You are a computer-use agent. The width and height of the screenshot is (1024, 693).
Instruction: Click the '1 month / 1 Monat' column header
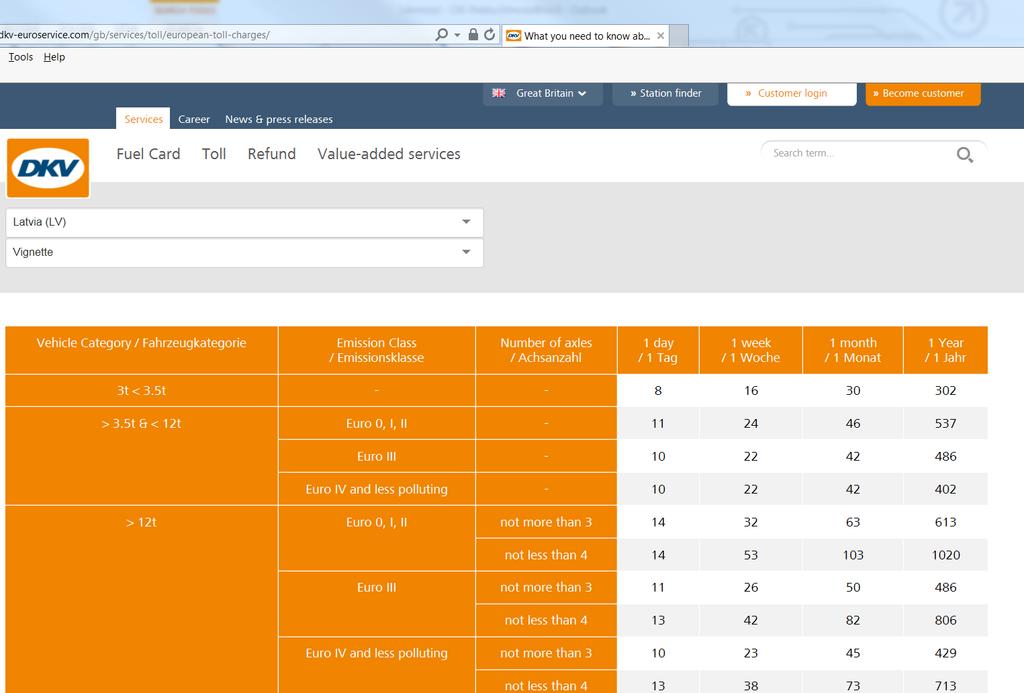[853, 350]
